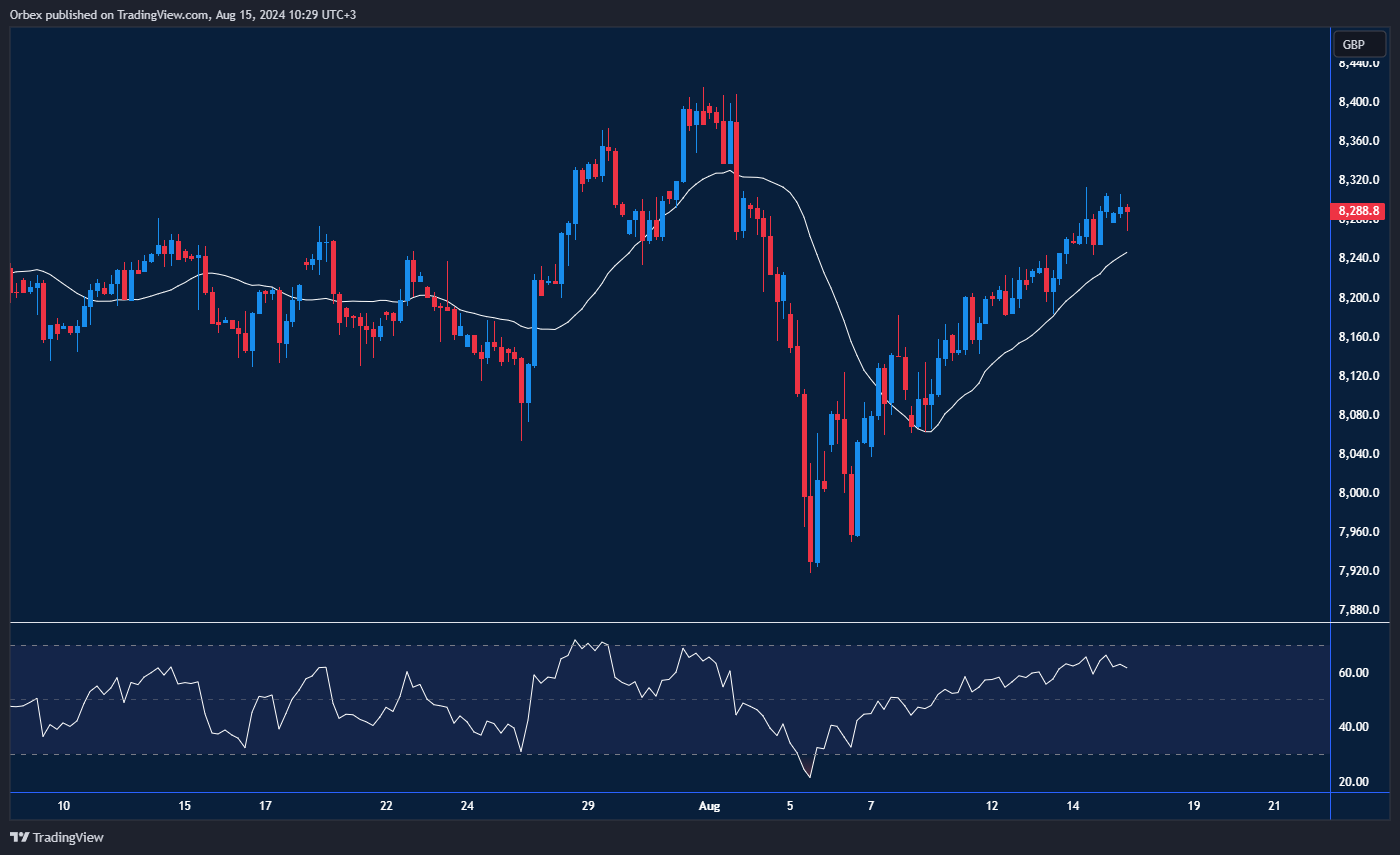
Task: Select the 29 date on the time axis
Action: (588, 806)
